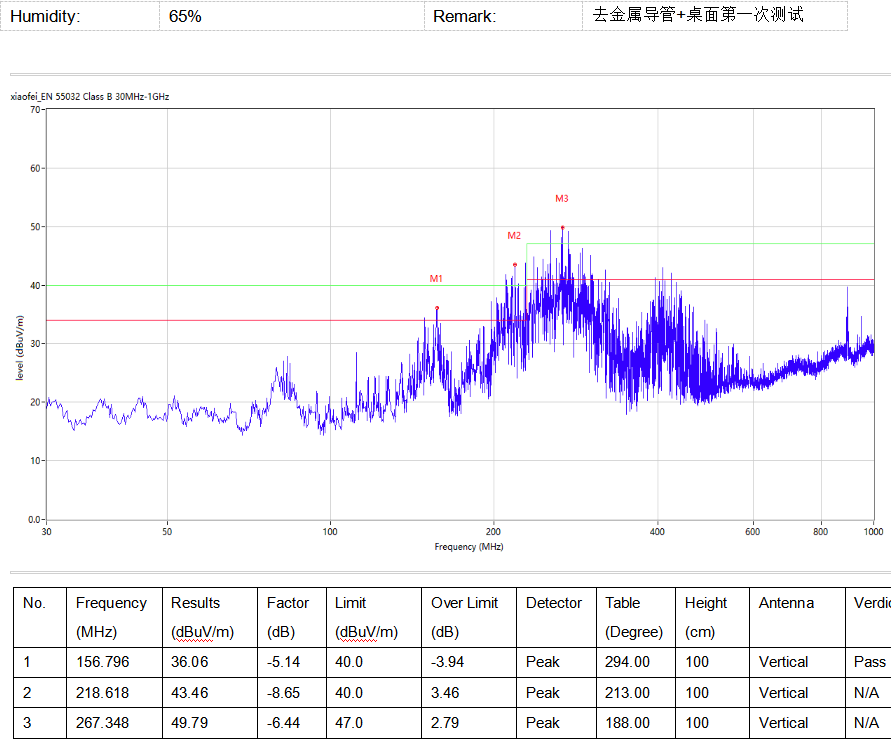Select results value "43.46"
Screen dimensions: 891x748
pyautogui.click(x=190, y=693)
